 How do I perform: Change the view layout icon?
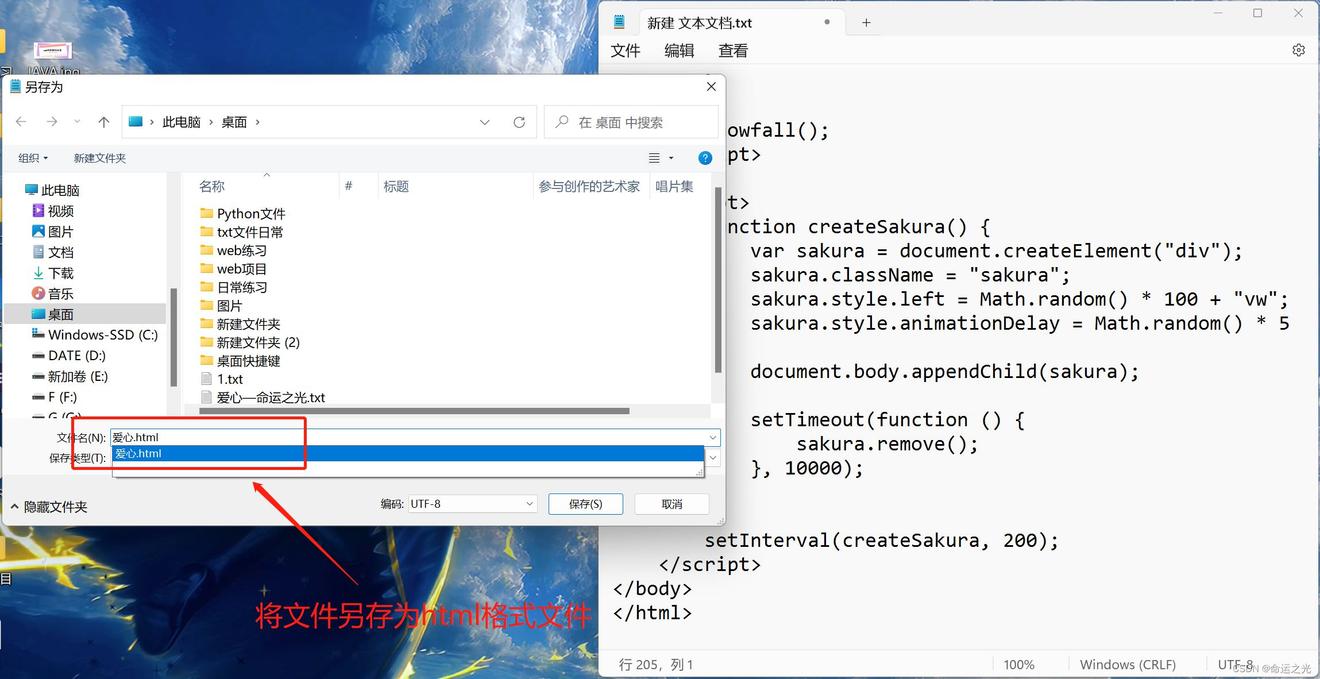pyautogui.click(x=655, y=158)
